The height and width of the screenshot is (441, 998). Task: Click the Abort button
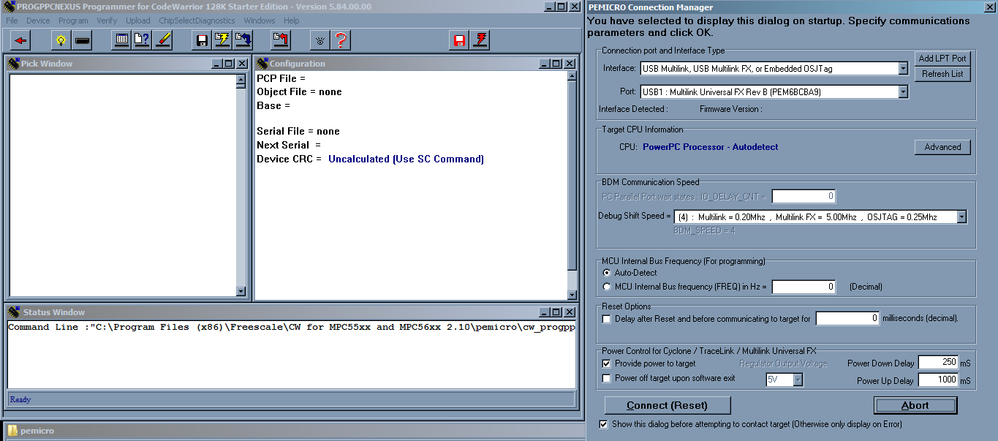point(915,405)
